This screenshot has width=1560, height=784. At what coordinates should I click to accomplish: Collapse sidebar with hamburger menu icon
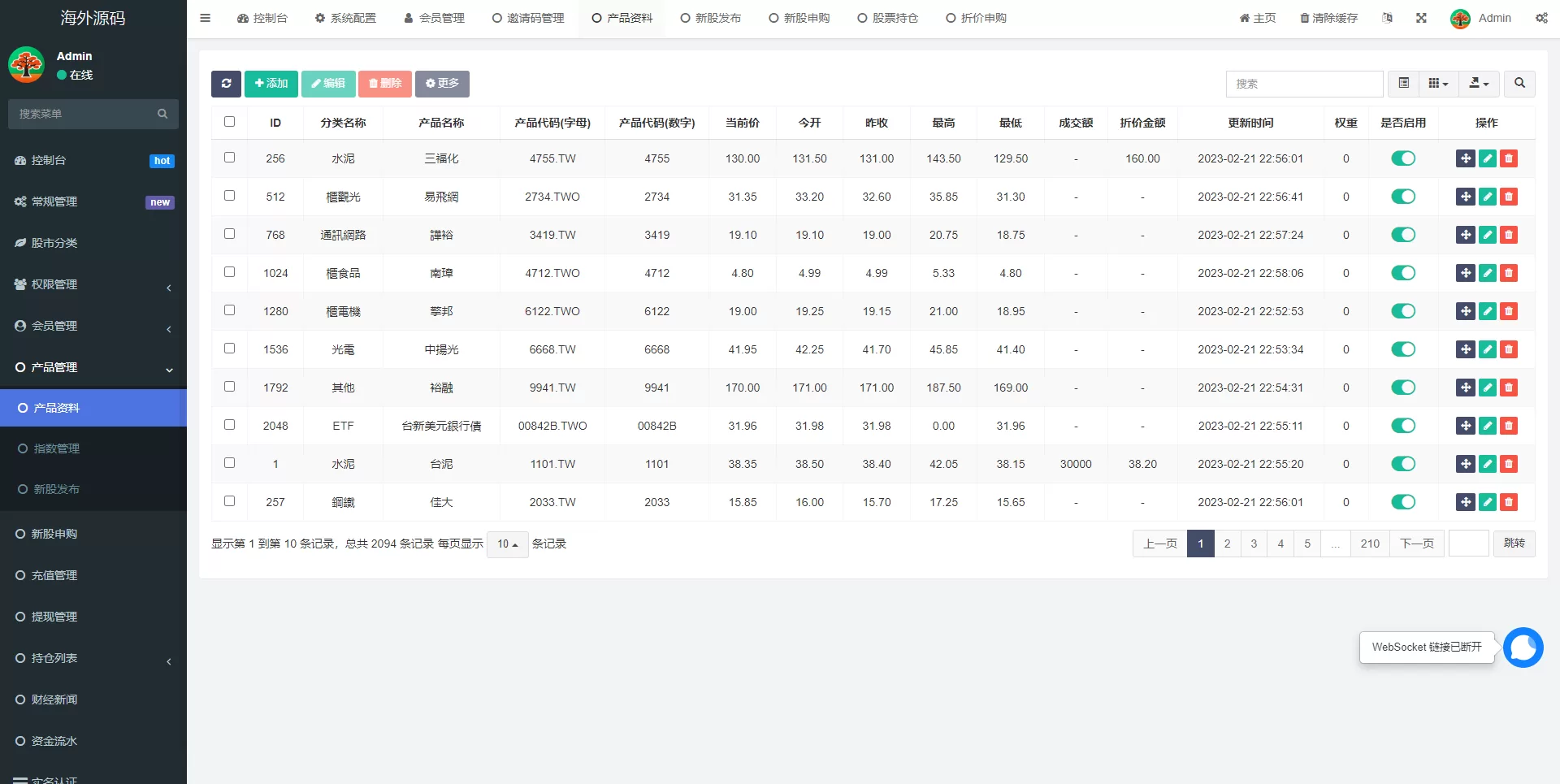[205, 18]
